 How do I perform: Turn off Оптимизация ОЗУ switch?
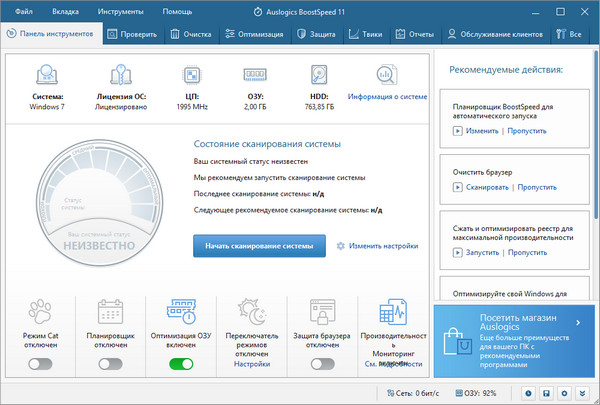pyautogui.click(x=181, y=364)
